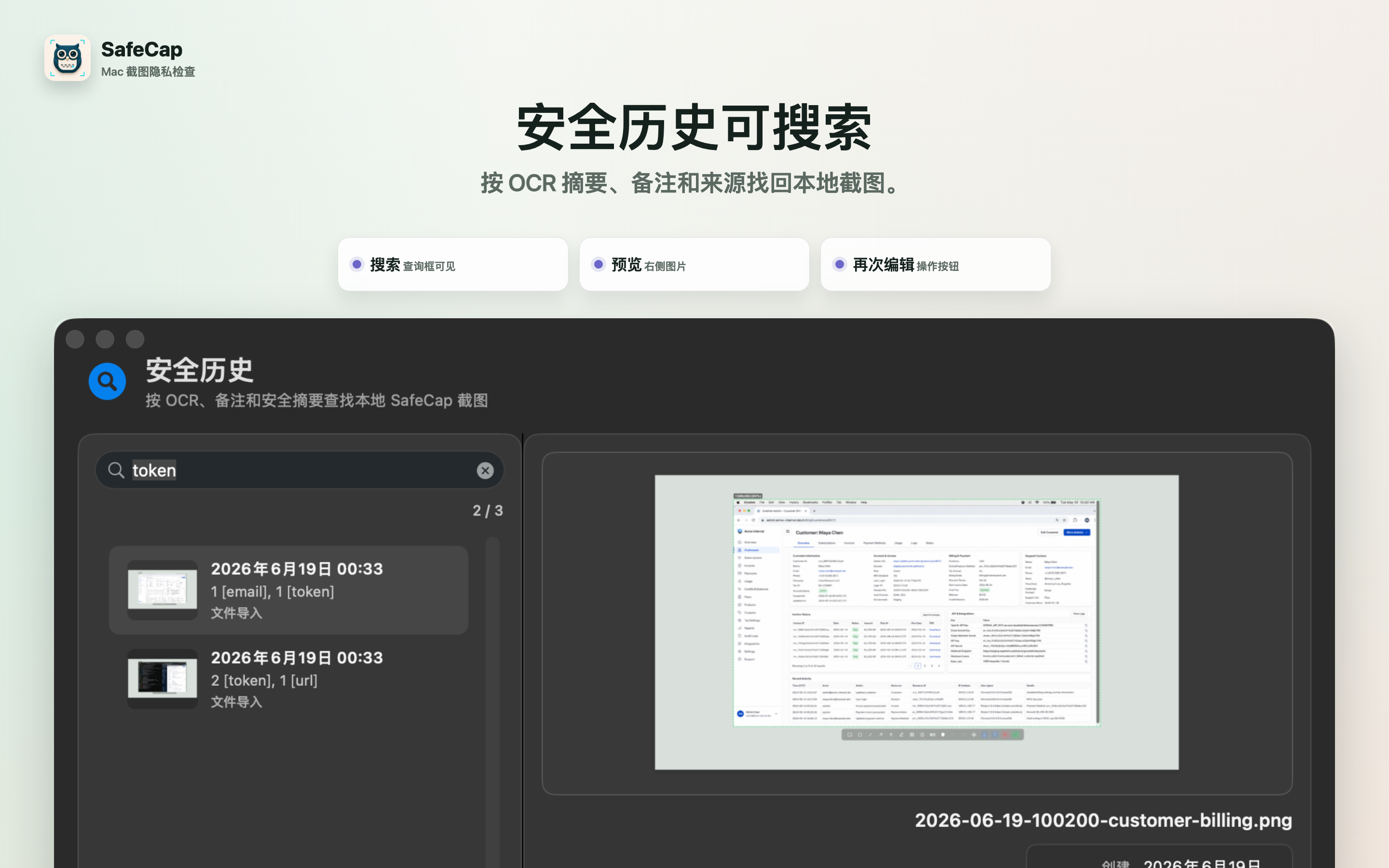Select the result with 2 [token], 1 [url]

pos(289,679)
